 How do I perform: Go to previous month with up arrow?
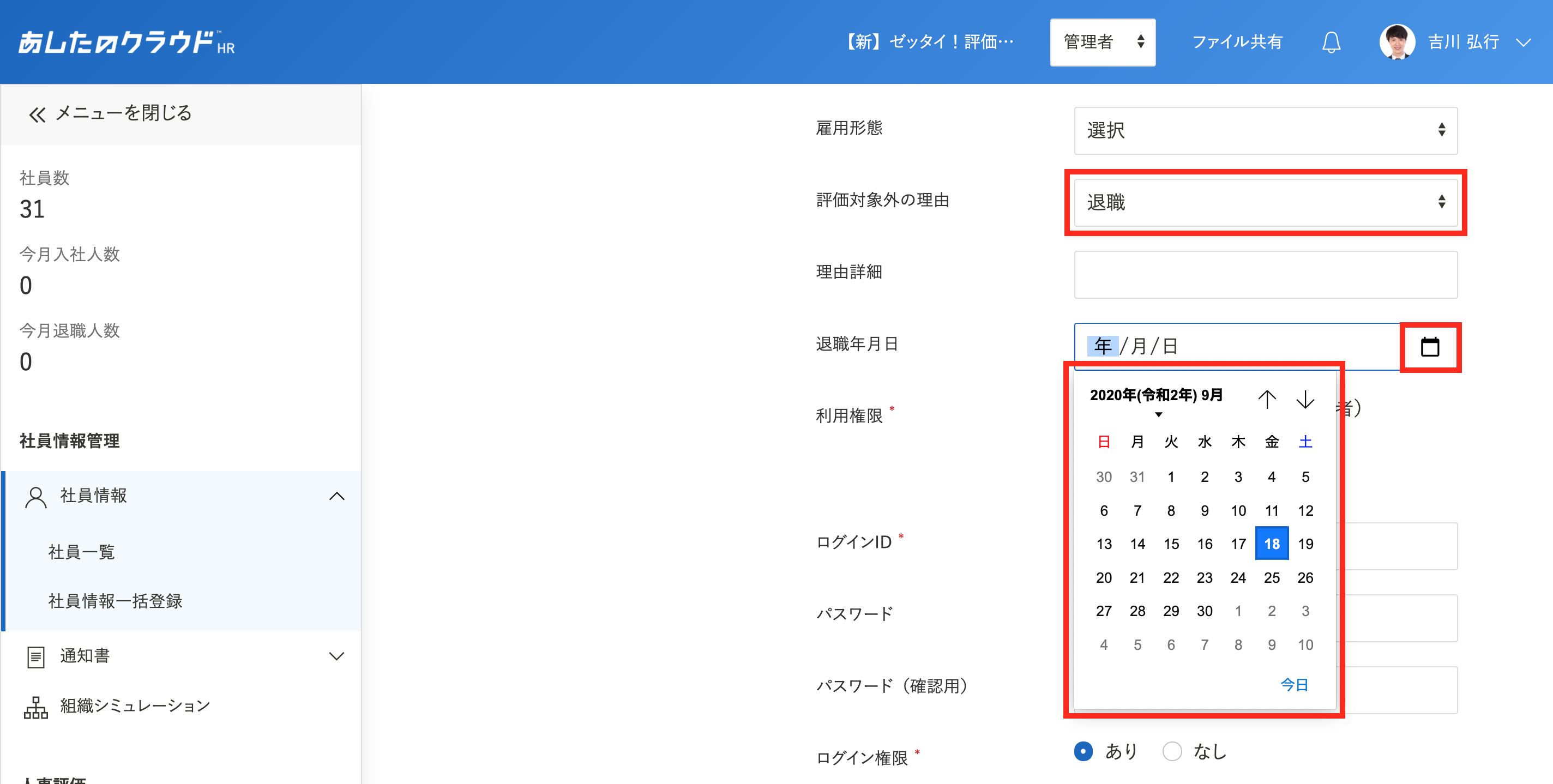(x=1267, y=399)
